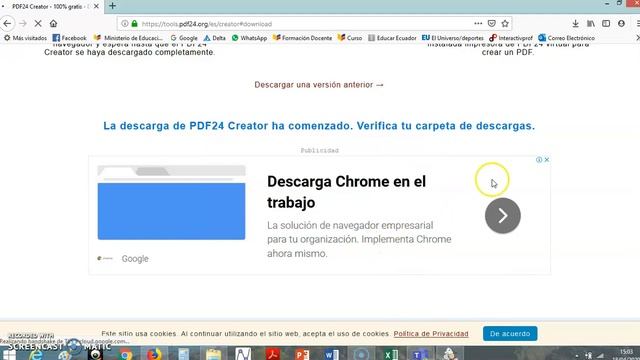Open PowerPoint from the taskbar
This screenshot has height=360, width=640.
click(302, 354)
